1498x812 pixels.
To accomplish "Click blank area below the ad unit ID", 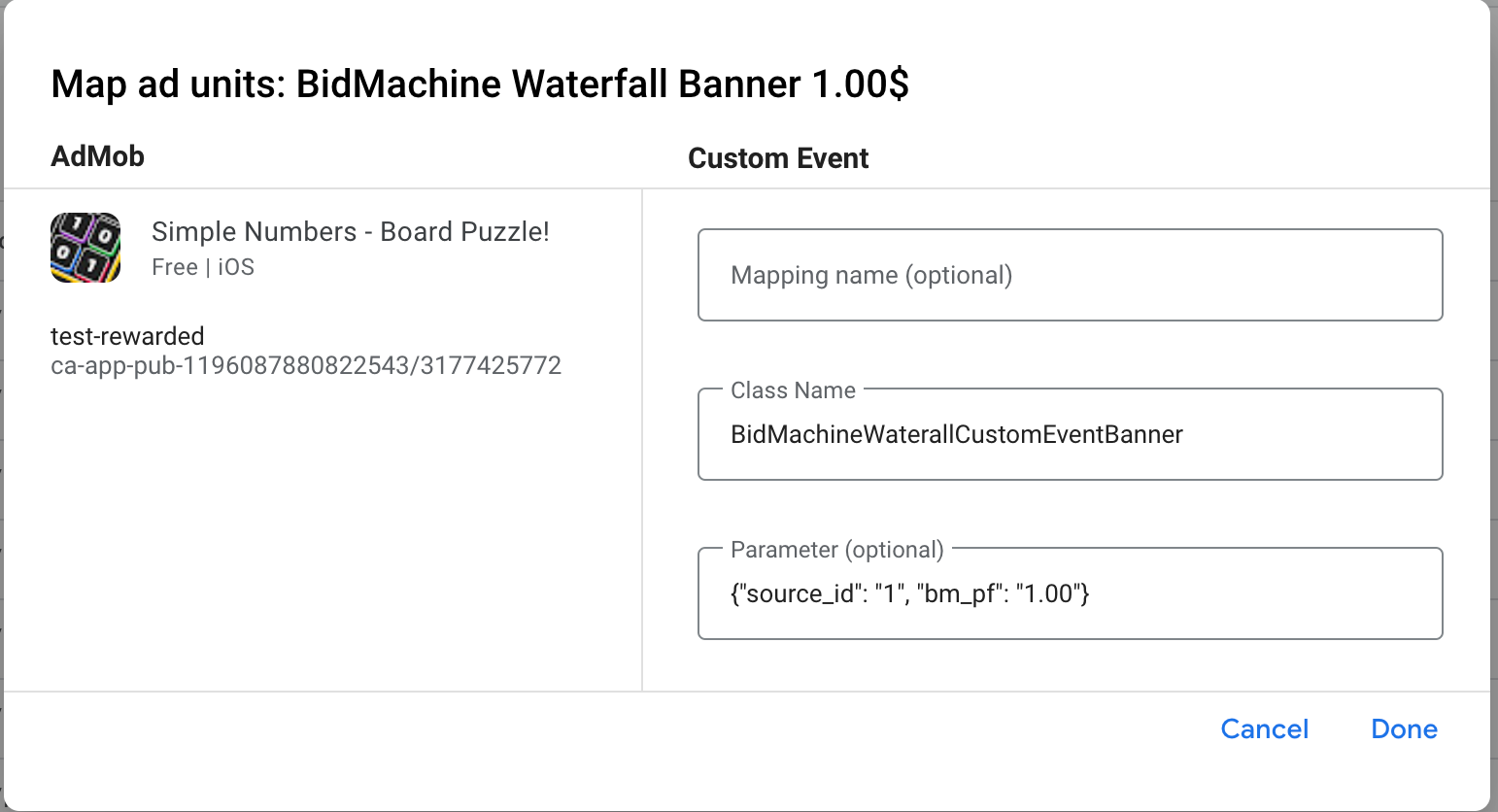I will pos(321,534).
